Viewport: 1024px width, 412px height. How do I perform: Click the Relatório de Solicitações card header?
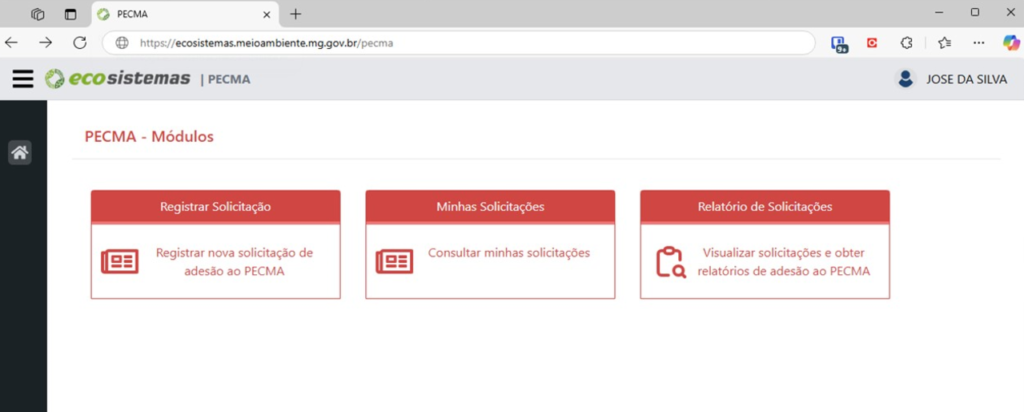point(765,207)
